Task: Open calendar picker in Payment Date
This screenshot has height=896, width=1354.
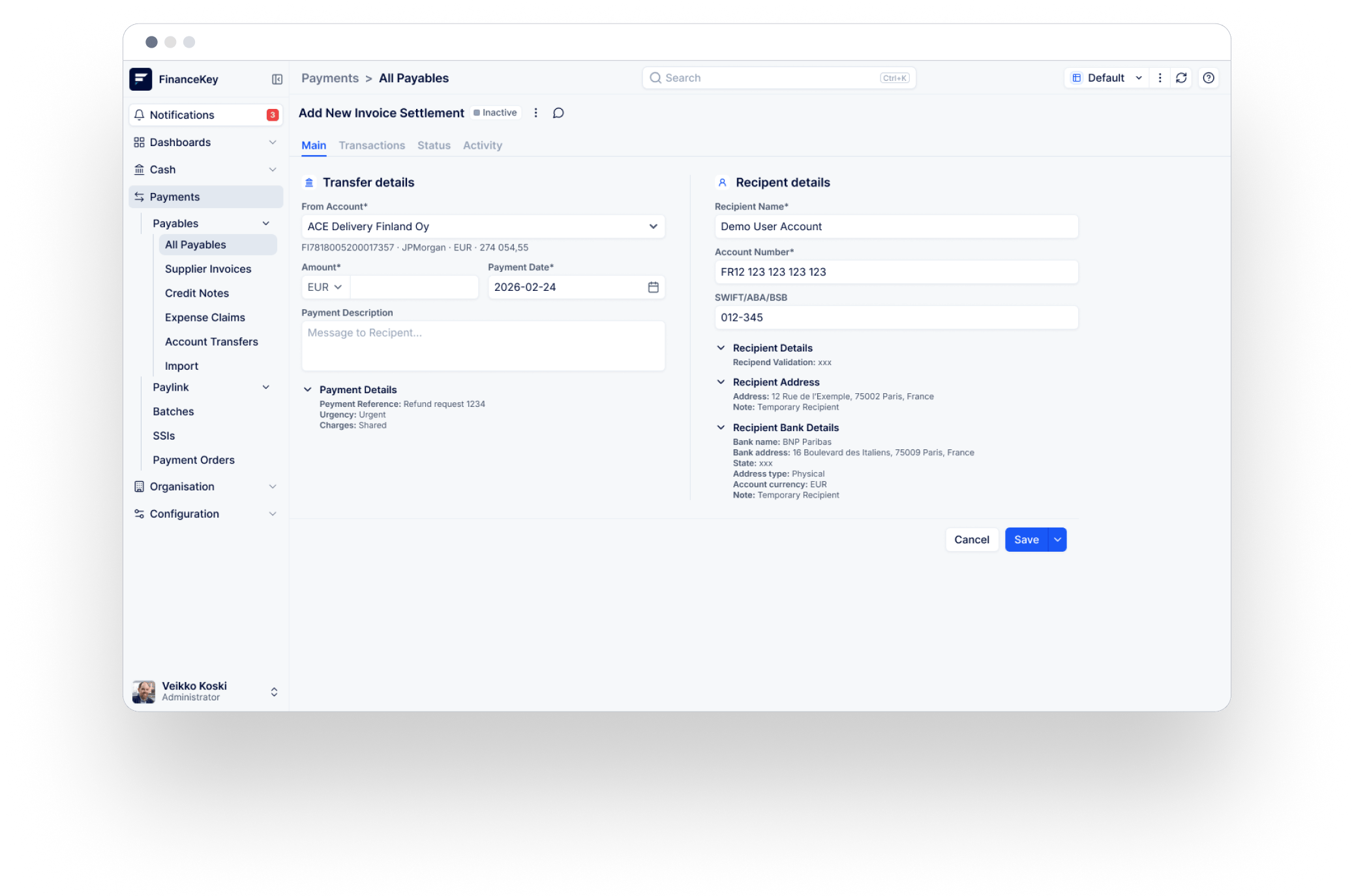Action: (653, 288)
